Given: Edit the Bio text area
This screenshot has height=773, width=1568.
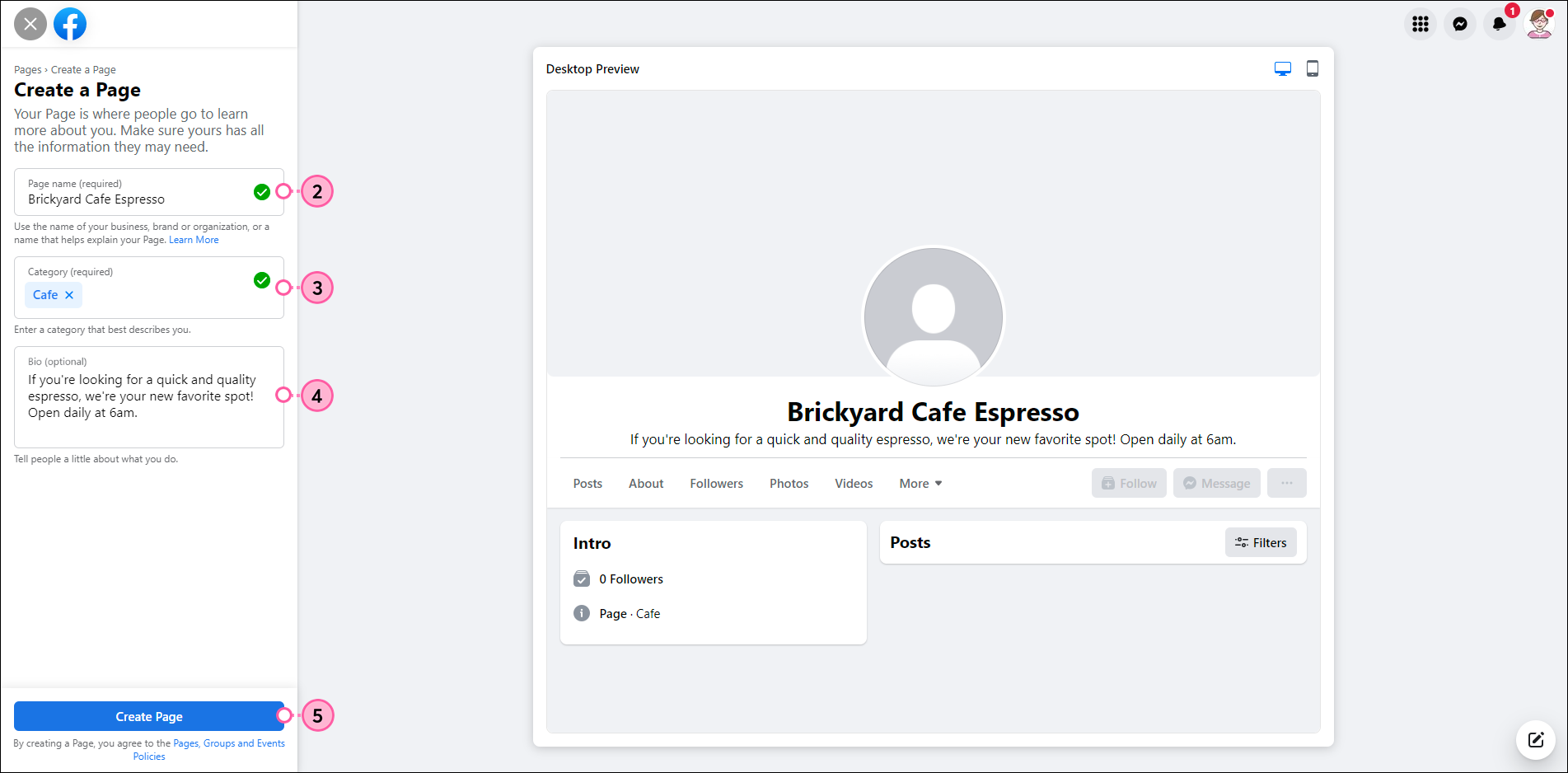Looking at the screenshot, I should click(149, 397).
